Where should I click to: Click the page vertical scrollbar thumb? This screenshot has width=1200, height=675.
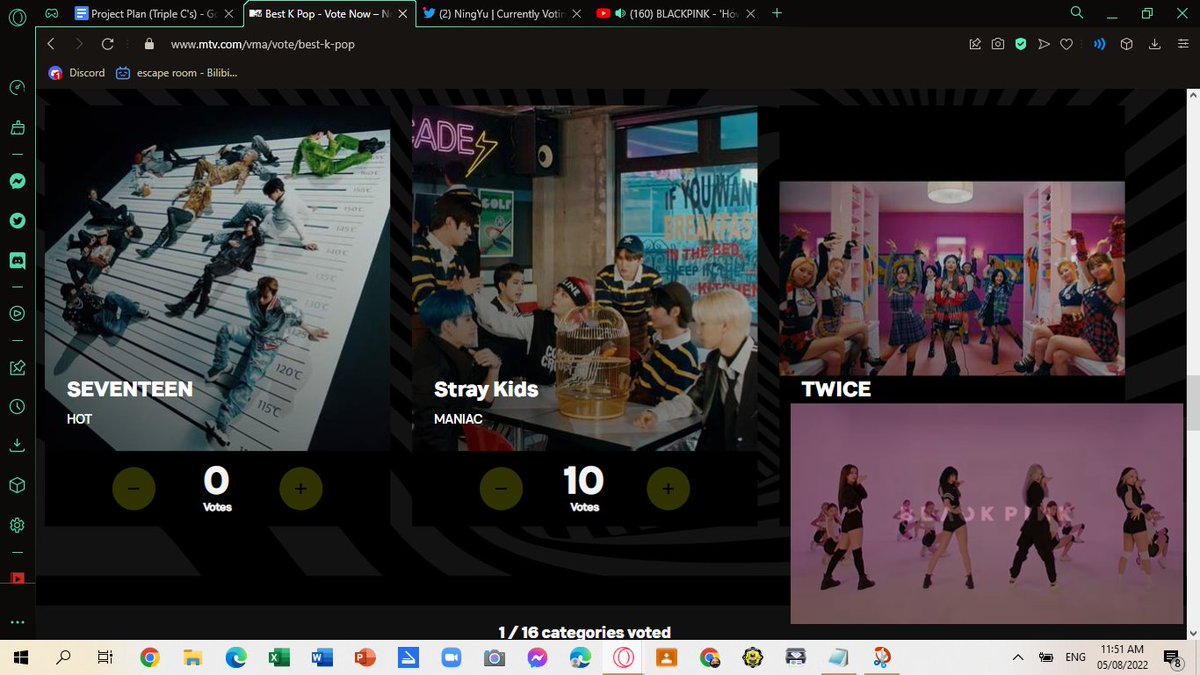coord(1191,402)
